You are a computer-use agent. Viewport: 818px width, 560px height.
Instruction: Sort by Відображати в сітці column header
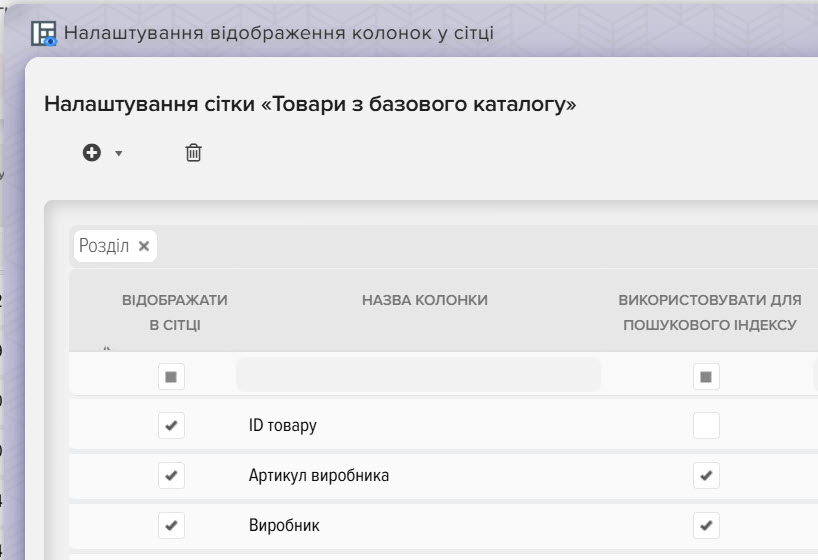click(175, 312)
